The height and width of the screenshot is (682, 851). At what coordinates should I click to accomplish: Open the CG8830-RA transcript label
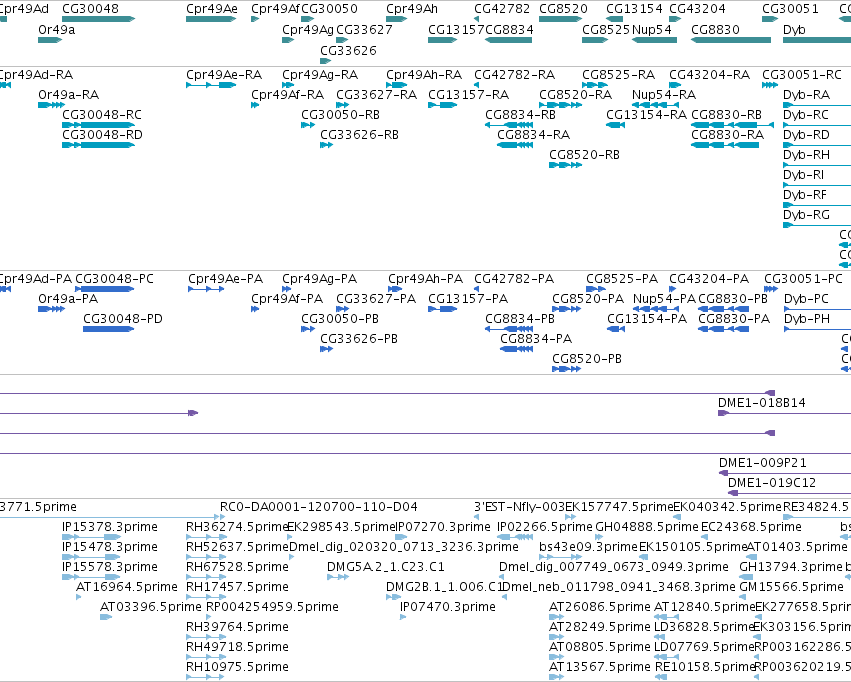click(727, 135)
